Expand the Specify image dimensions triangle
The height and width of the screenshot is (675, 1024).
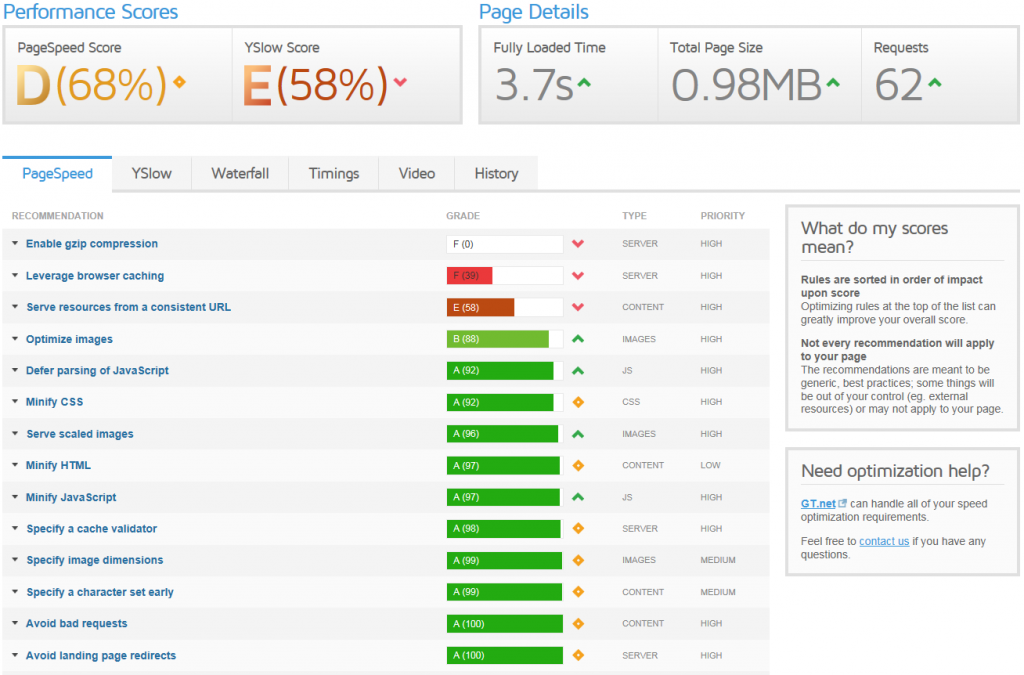[15, 560]
